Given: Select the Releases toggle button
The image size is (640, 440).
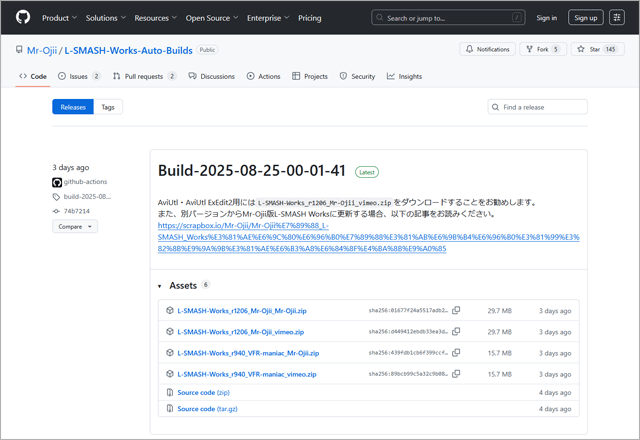Looking at the screenshot, I should point(73,107).
